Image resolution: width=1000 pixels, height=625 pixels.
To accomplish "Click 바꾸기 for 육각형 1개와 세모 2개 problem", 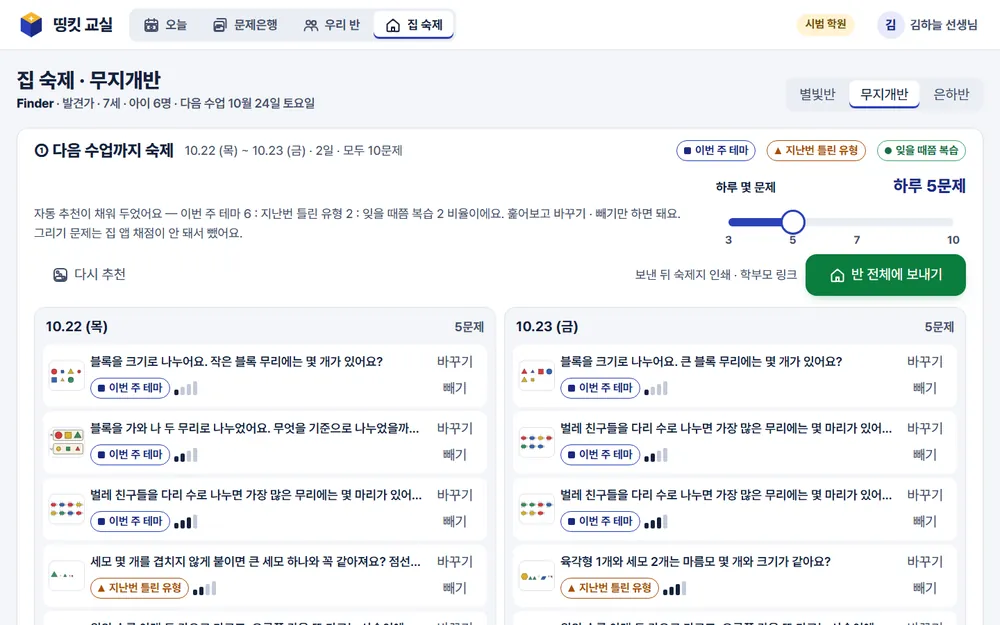I will [925, 562].
